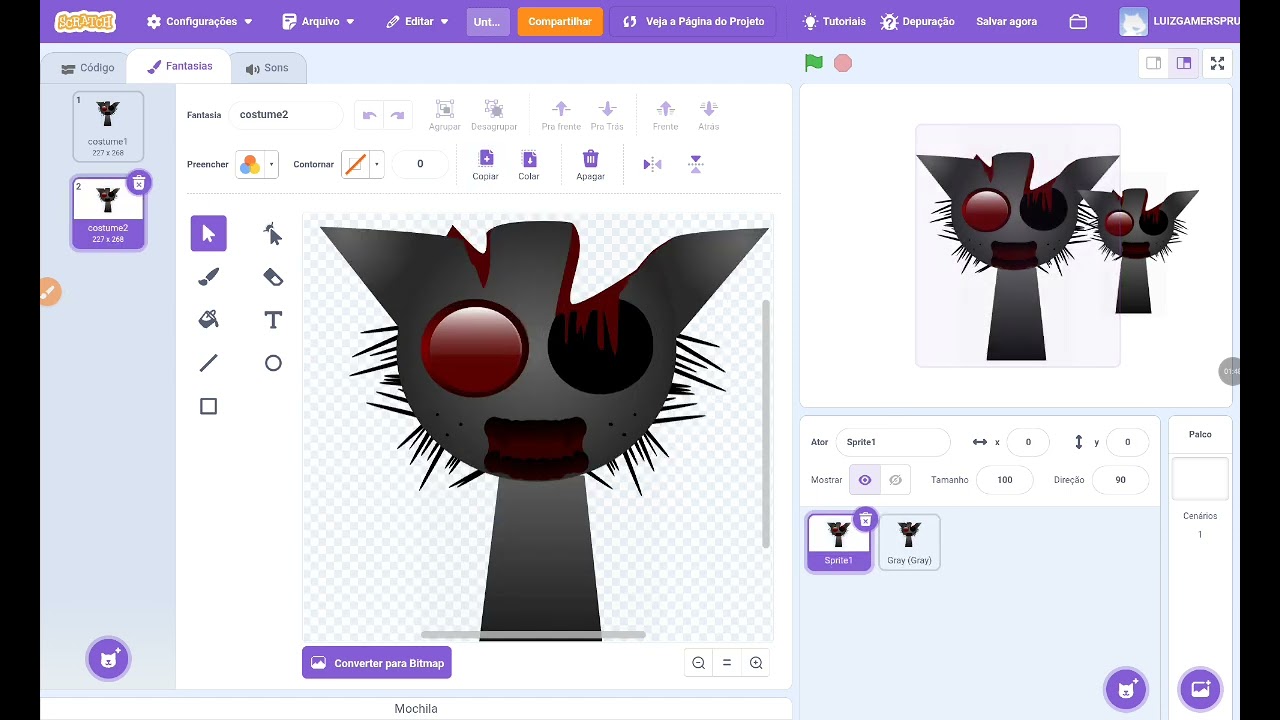Click the costume name field
The height and width of the screenshot is (720, 1280).
tap(286, 115)
